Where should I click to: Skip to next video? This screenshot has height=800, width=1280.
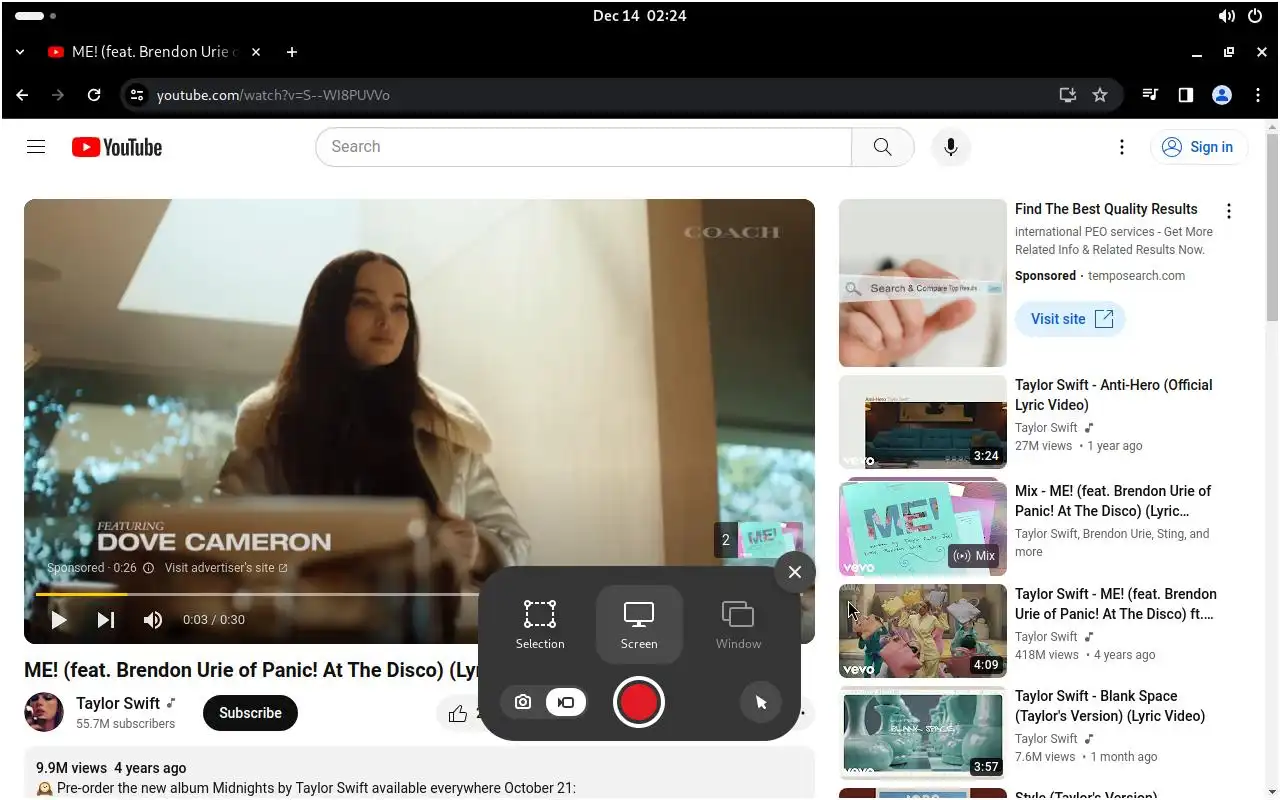coord(106,620)
